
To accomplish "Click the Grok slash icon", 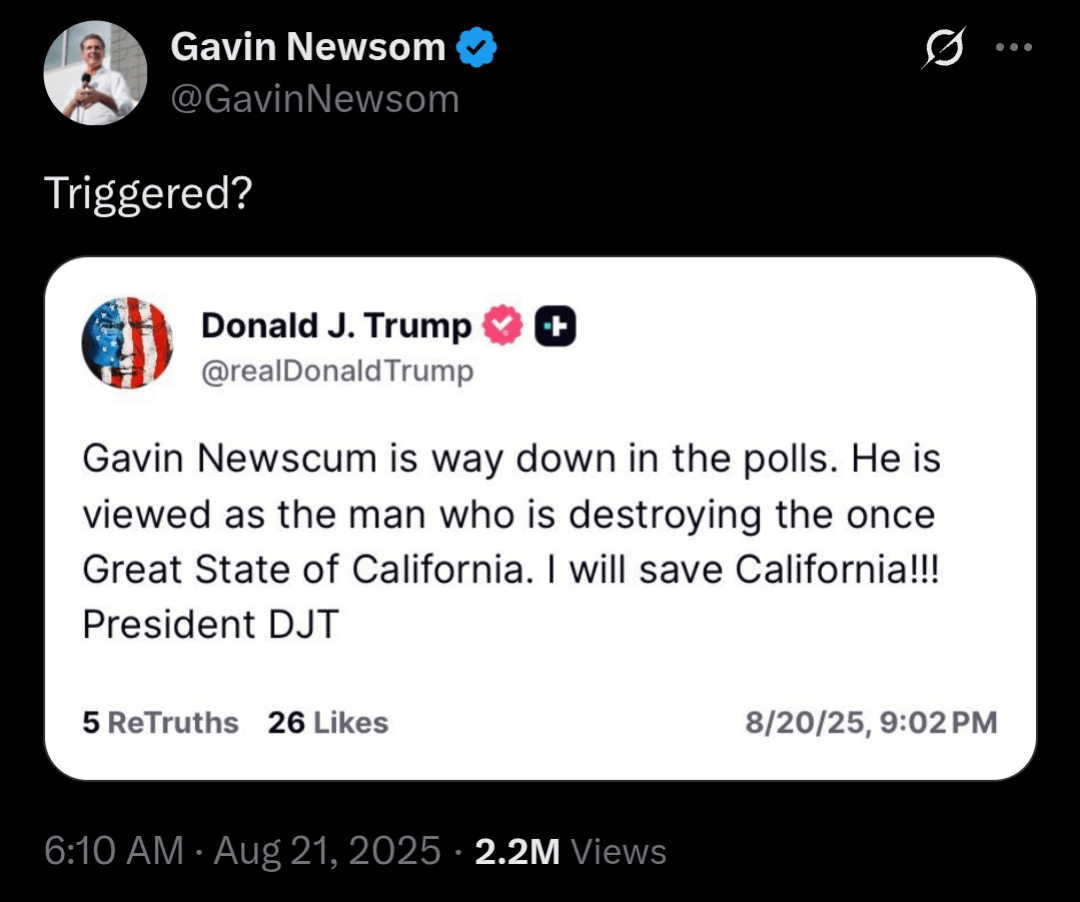I will (944, 48).
